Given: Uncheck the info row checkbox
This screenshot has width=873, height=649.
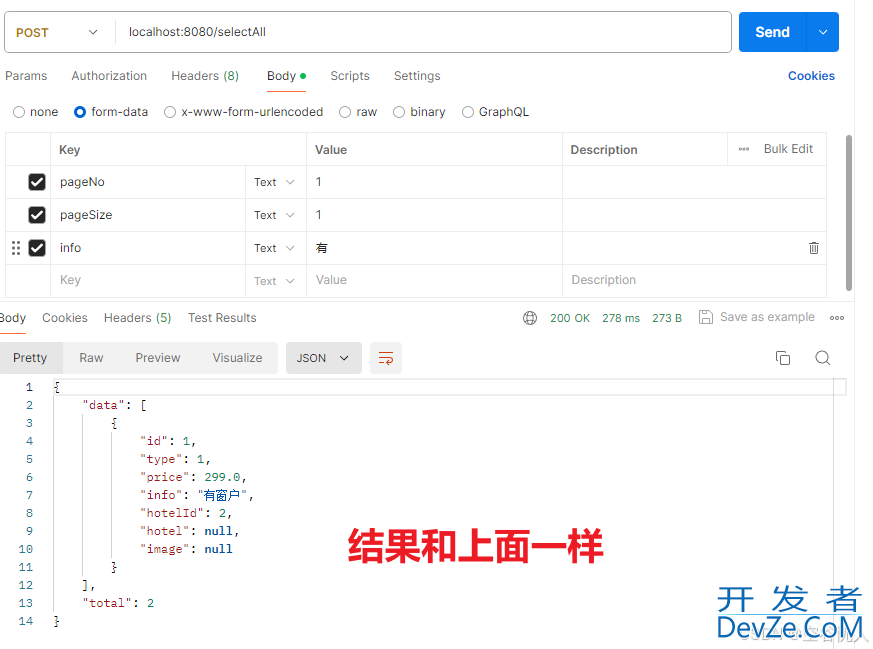Looking at the screenshot, I should [37, 248].
